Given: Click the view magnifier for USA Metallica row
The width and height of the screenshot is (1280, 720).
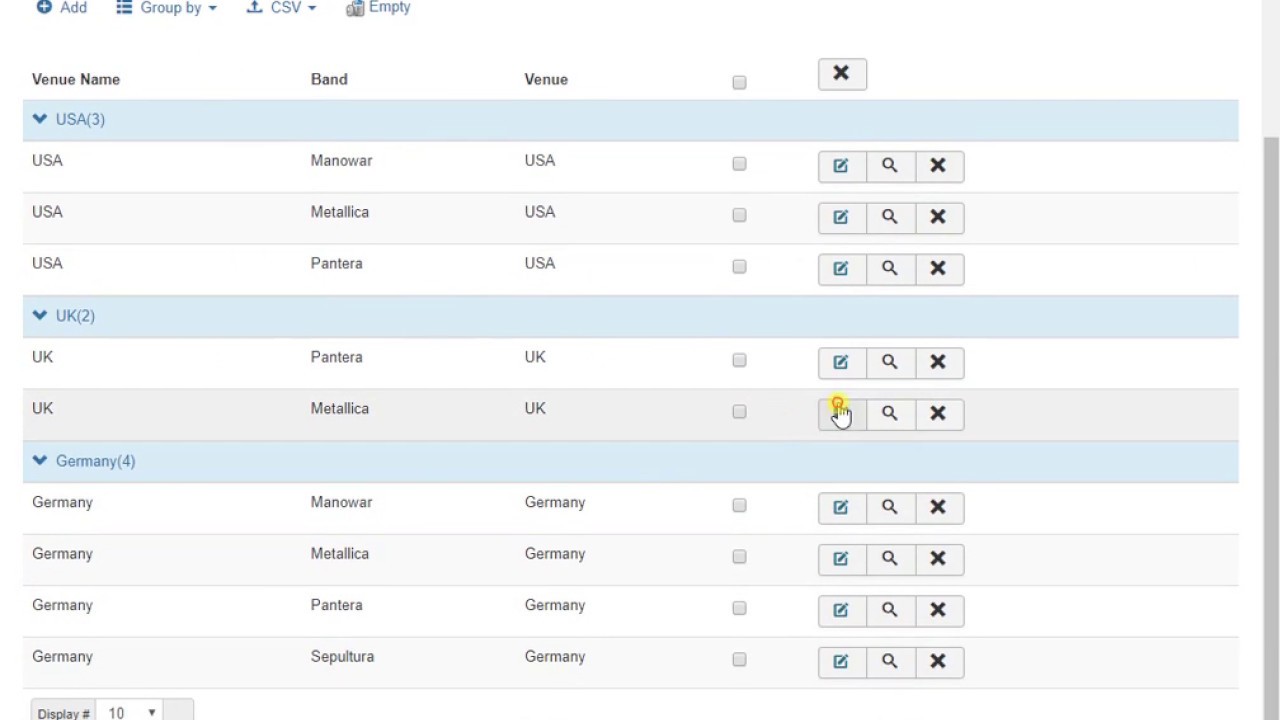Looking at the screenshot, I should pos(889,217).
